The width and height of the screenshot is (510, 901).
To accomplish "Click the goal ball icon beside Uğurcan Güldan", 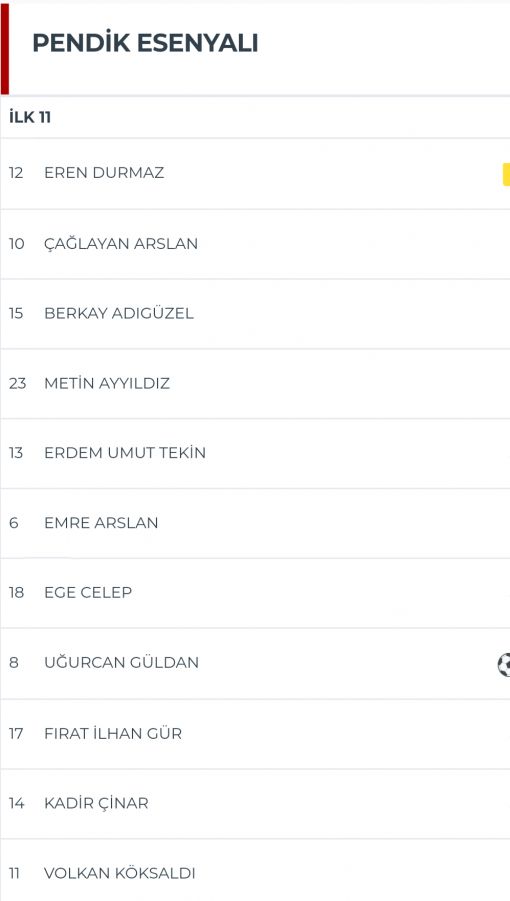I will [x=504, y=665].
